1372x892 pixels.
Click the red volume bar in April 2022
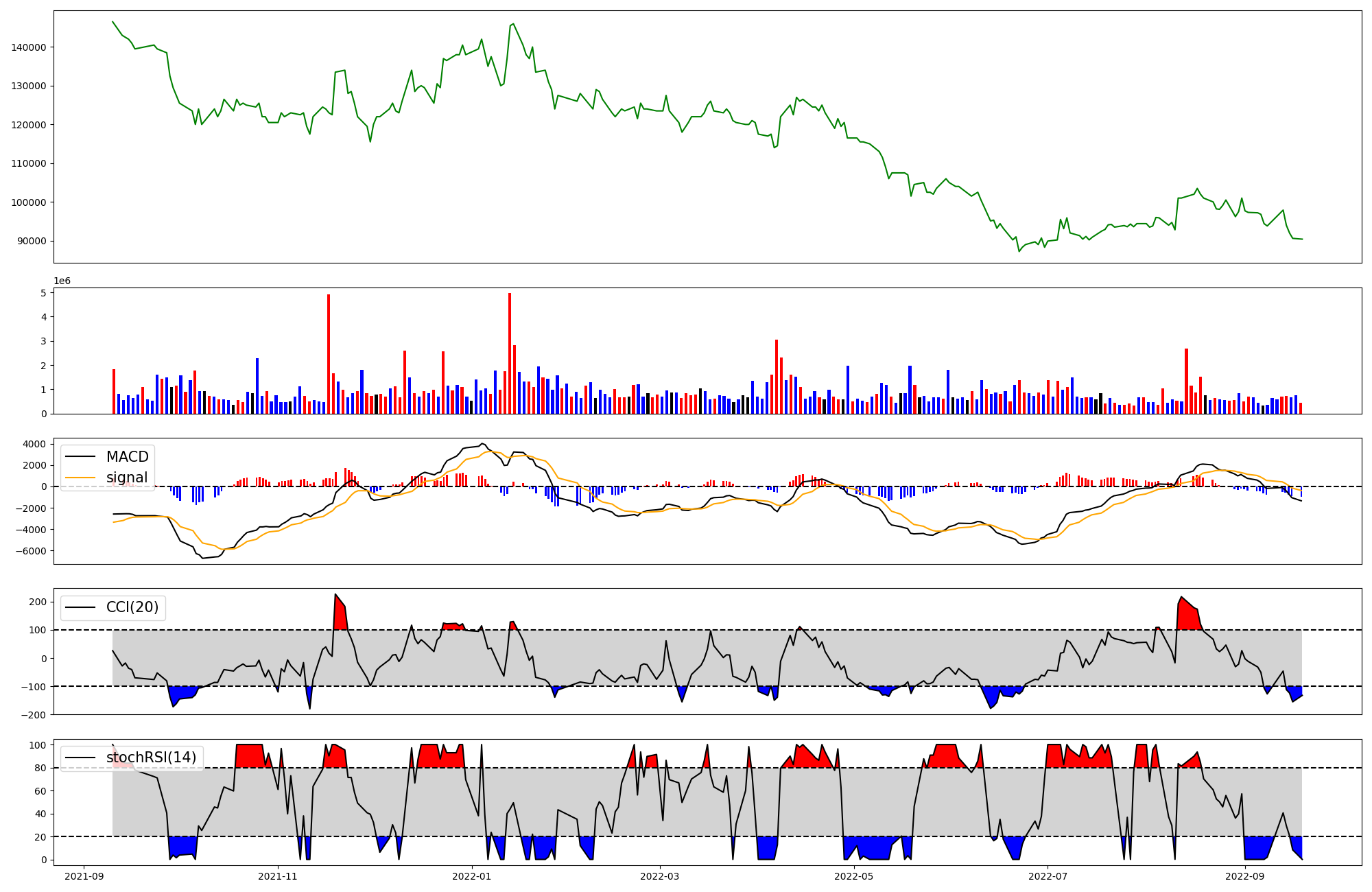[x=777, y=377]
